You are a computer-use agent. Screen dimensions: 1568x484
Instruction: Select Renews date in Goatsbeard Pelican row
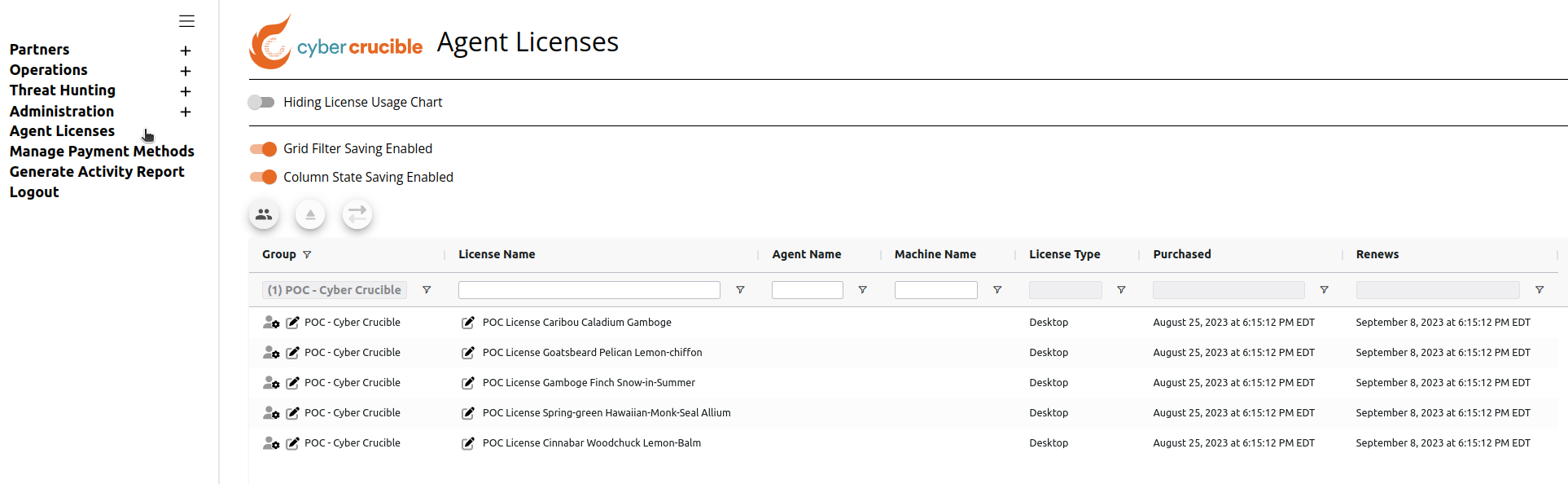point(1443,353)
